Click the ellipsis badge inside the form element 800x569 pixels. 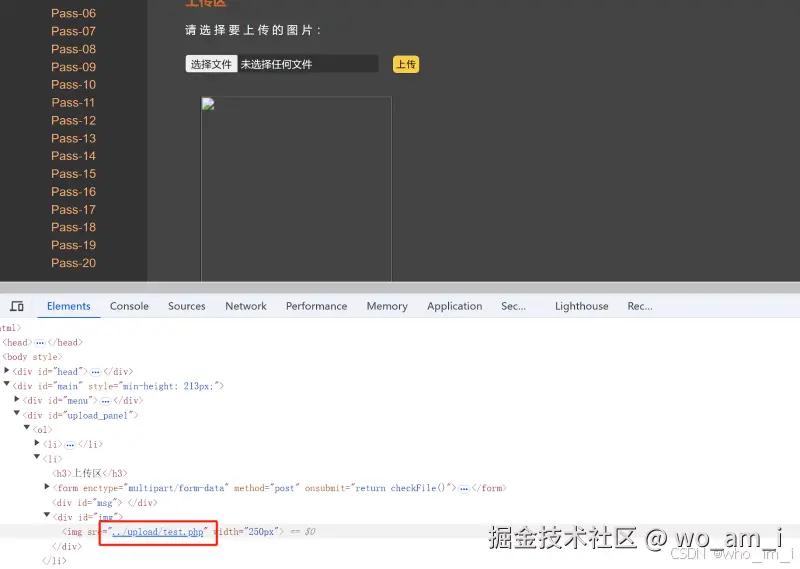click(463, 488)
